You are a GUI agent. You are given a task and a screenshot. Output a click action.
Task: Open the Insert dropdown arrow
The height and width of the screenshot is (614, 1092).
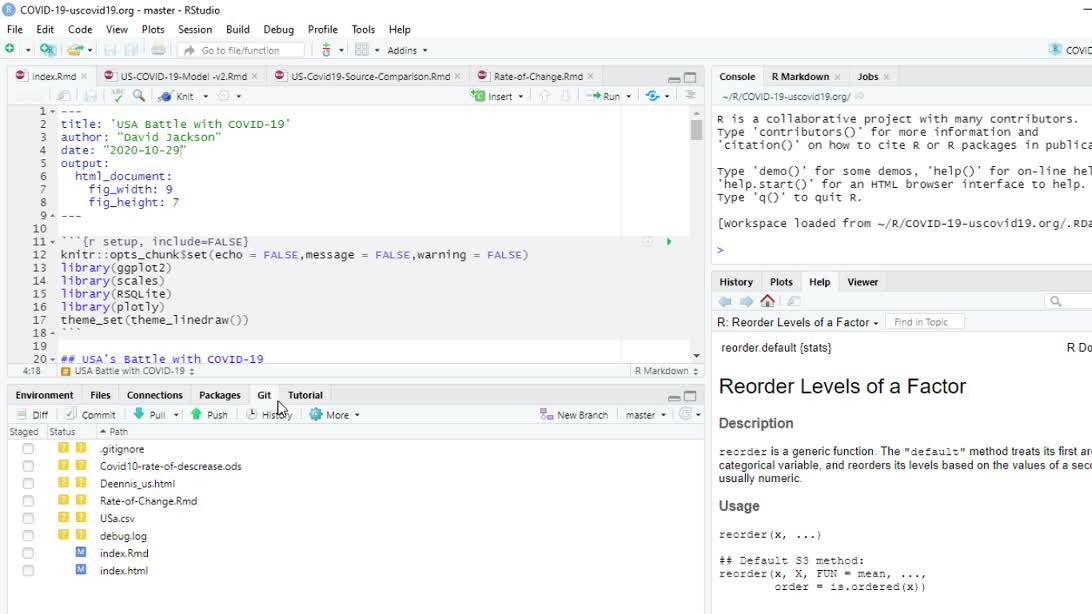(521, 97)
